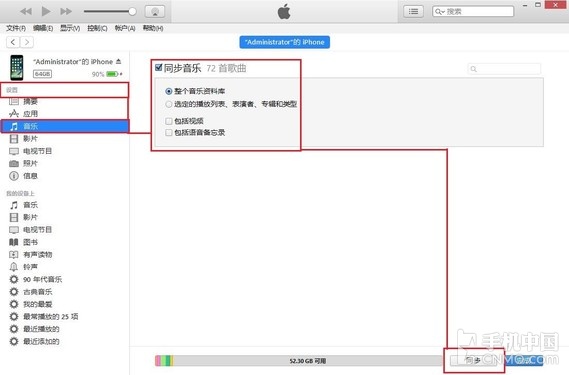The height and width of the screenshot is (375, 569).
Task: Select 音乐 under settings in sidebar
Action: tap(65, 126)
